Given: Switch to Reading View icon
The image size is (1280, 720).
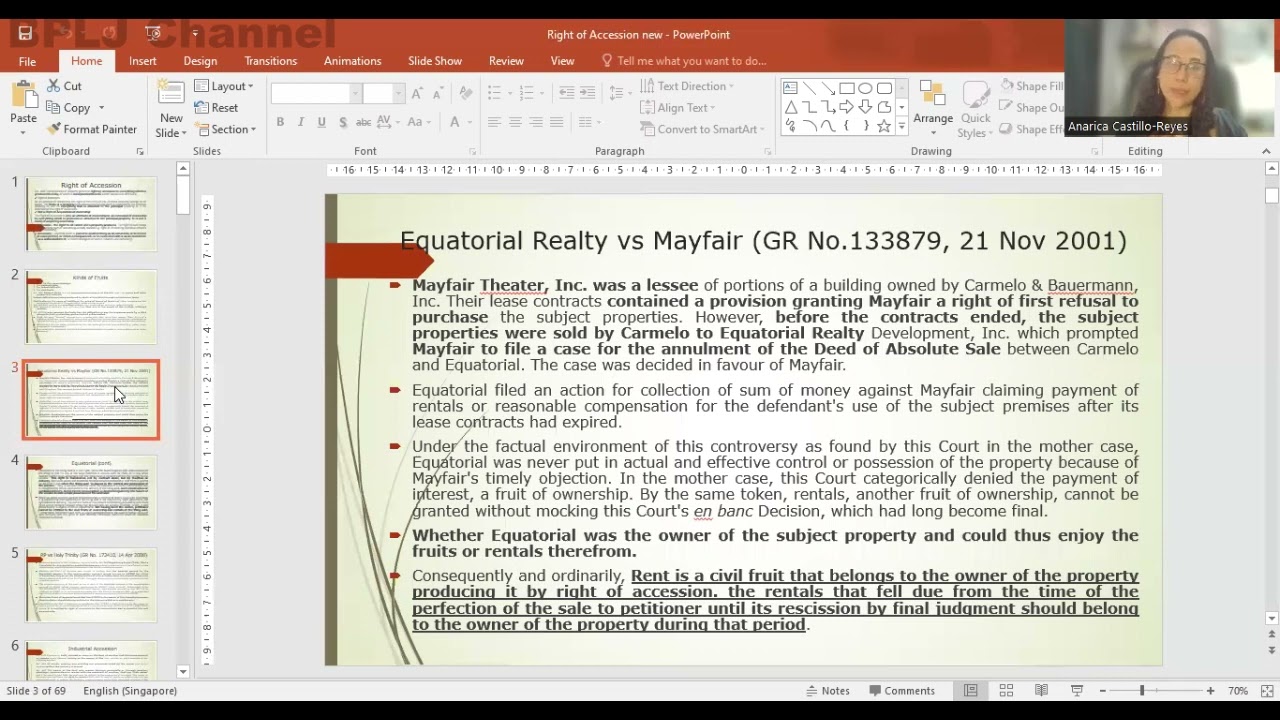Looking at the screenshot, I should pyautogui.click(x=1041, y=691).
